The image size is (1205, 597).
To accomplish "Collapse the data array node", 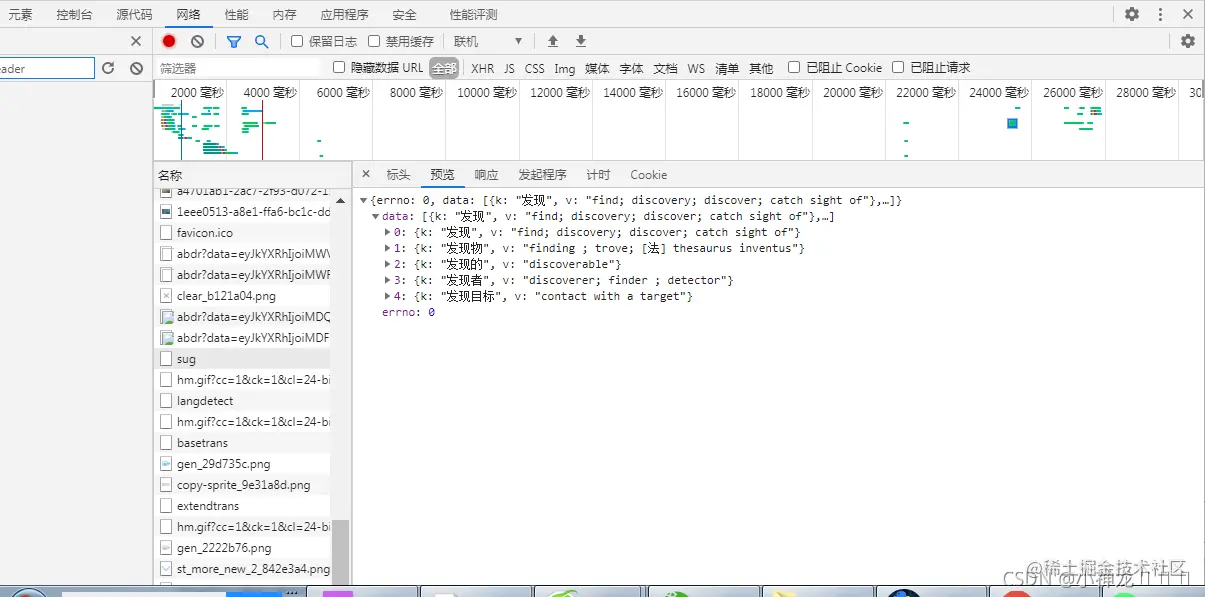I will tap(376, 217).
